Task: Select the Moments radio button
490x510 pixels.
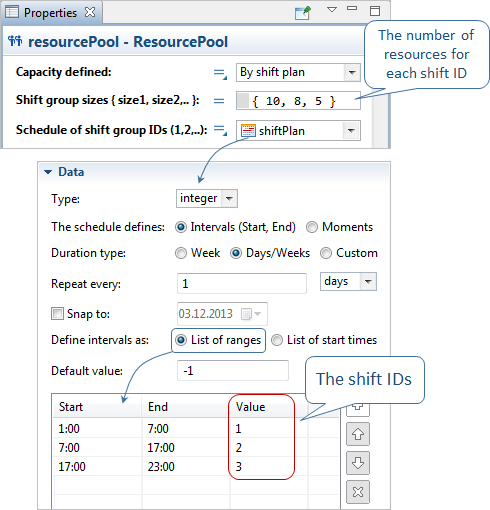Action: pyautogui.click(x=312, y=227)
